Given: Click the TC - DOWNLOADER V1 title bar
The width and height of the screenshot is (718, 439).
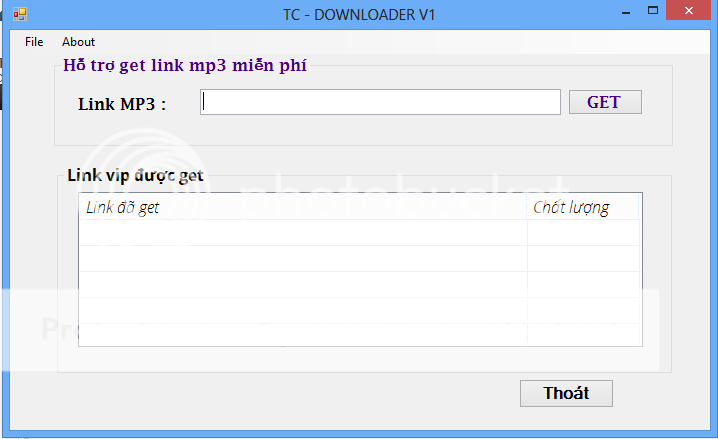Looking at the screenshot, I should tap(359, 15).
